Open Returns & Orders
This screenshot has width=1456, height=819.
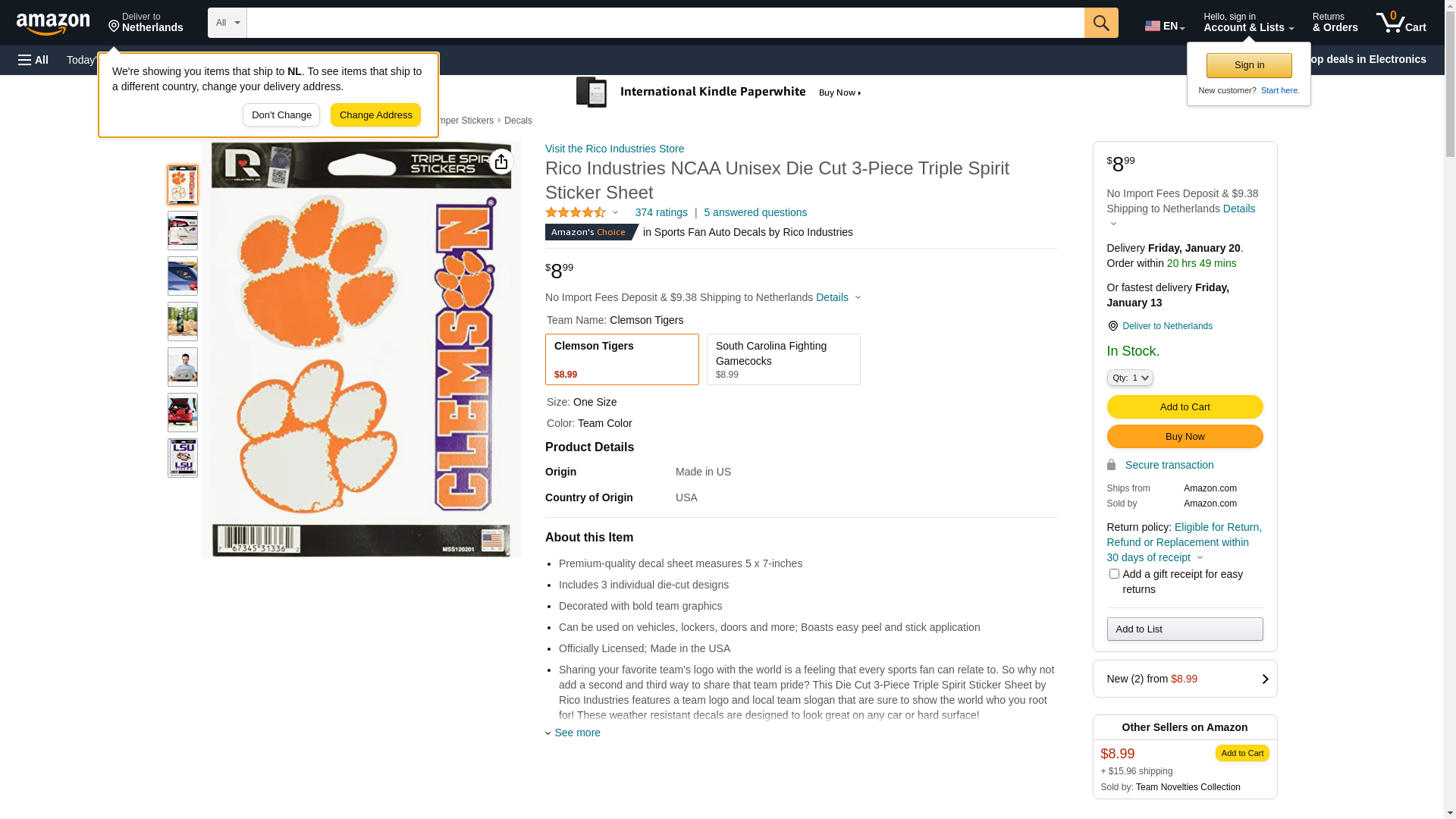pos(1335,23)
